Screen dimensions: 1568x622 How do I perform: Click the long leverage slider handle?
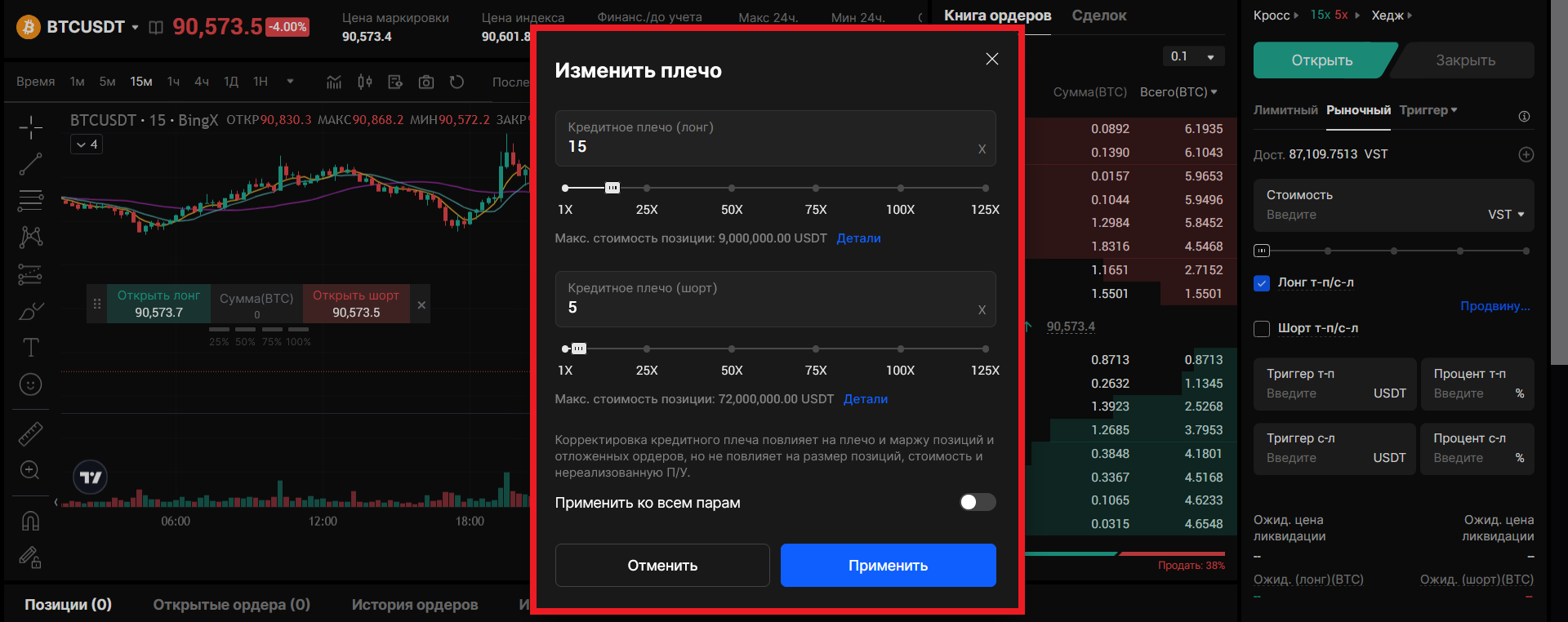612,188
